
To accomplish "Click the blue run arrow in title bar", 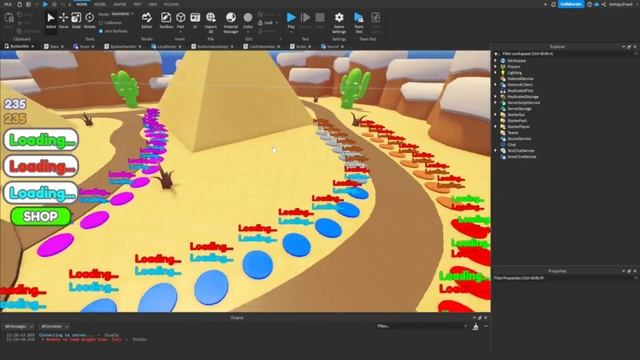I will 45,4.
